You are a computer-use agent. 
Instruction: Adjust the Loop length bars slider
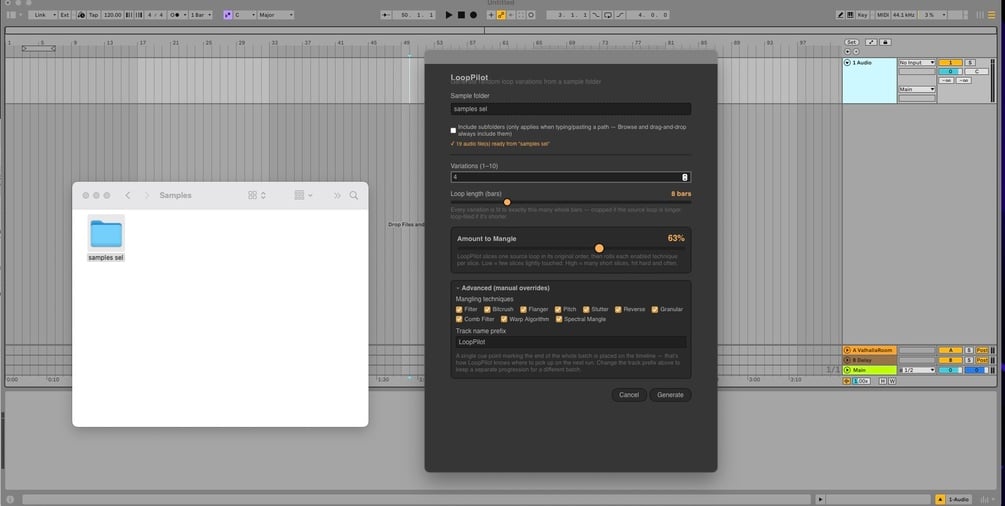507,202
